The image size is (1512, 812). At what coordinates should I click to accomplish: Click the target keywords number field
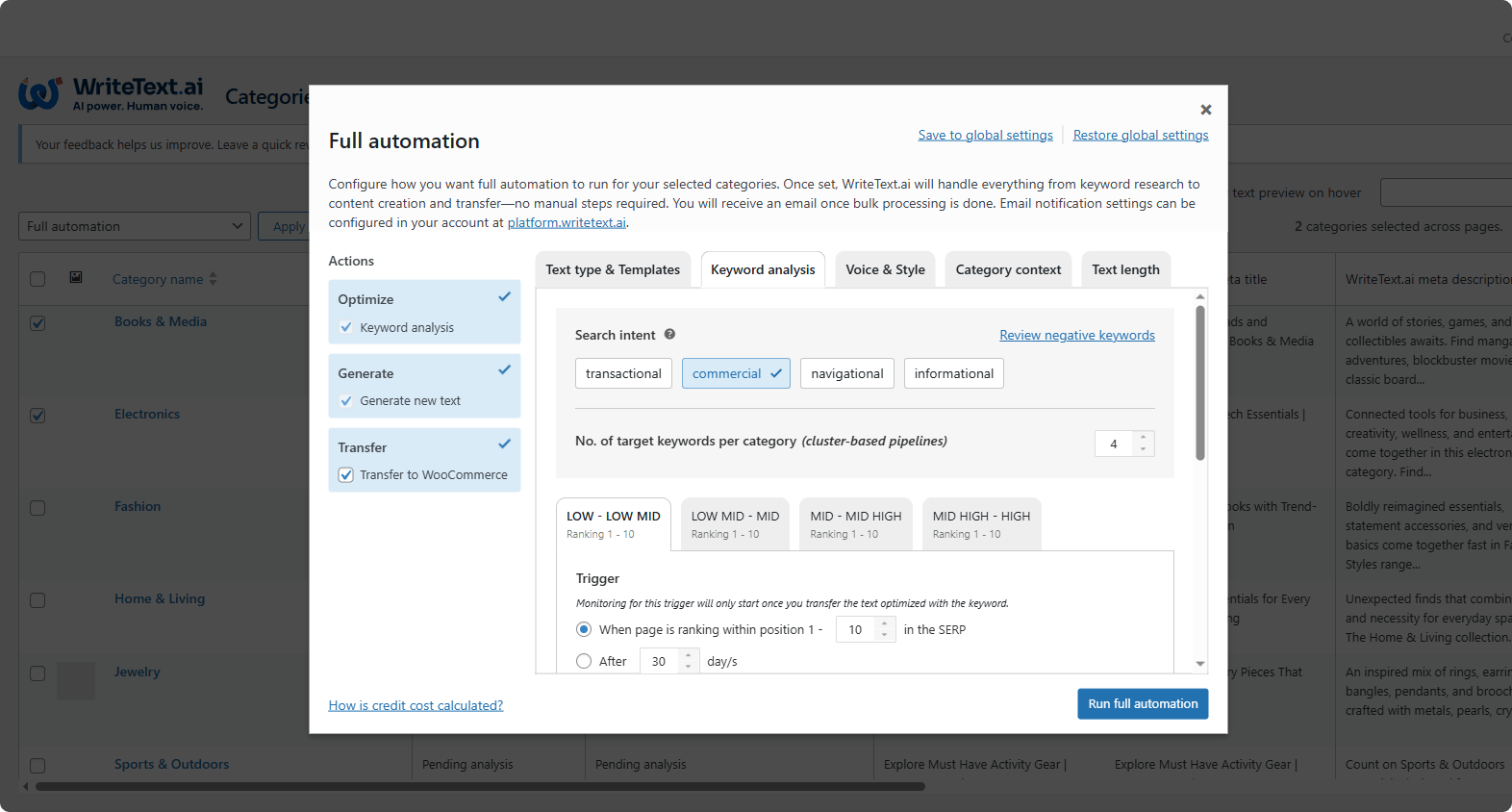point(1115,444)
